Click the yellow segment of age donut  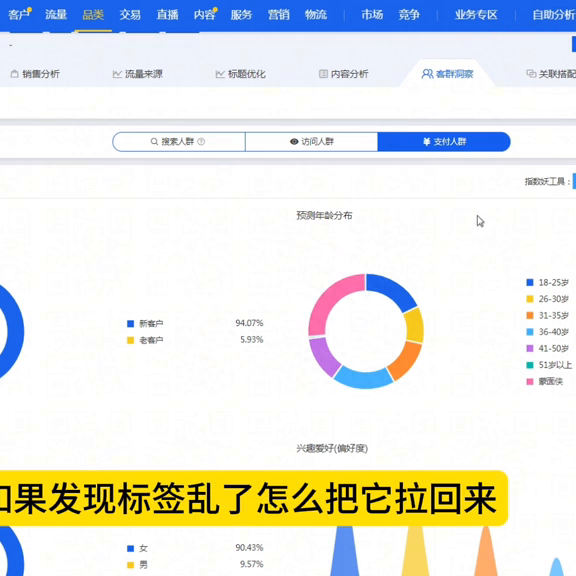[x=414, y=325]
